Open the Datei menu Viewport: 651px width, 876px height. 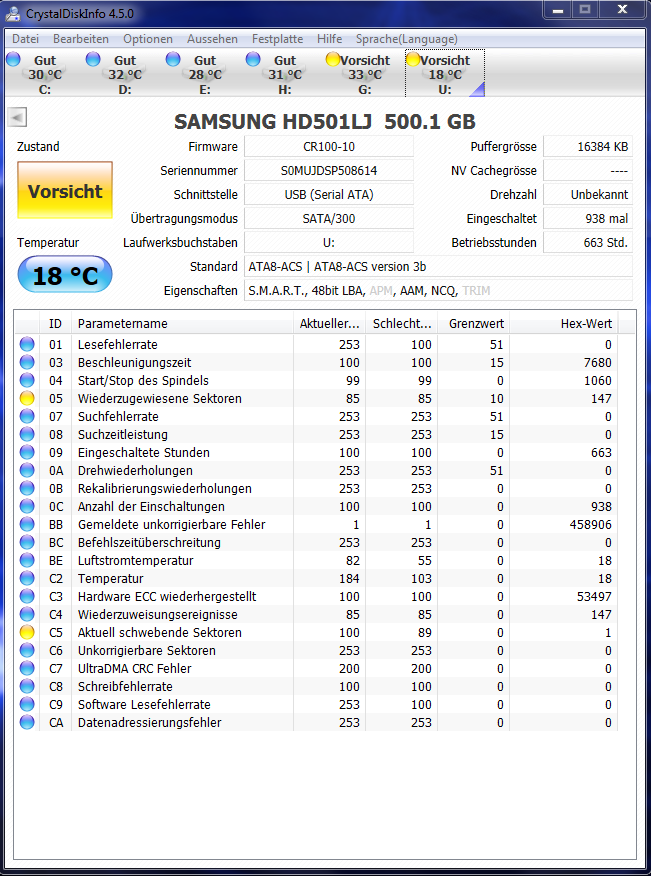[x=25, y=39]
